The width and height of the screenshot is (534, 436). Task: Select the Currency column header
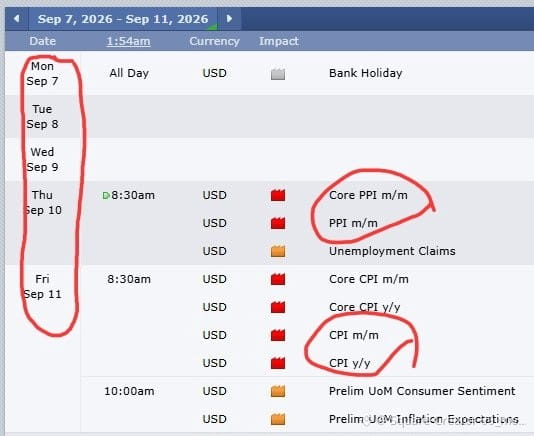pyautogui.click(x=215, y=41)
